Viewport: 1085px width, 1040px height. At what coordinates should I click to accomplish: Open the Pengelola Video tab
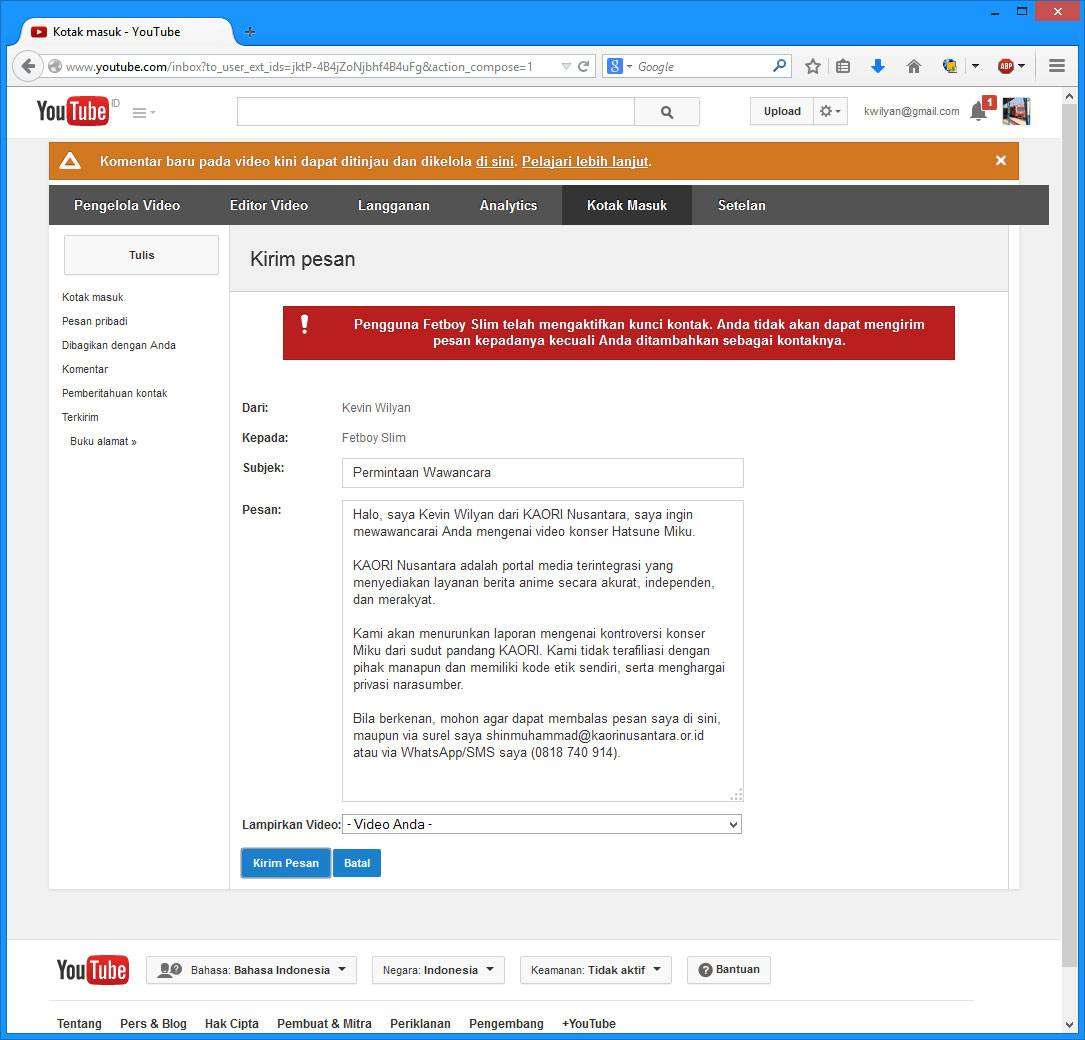[x=127, y=205]
